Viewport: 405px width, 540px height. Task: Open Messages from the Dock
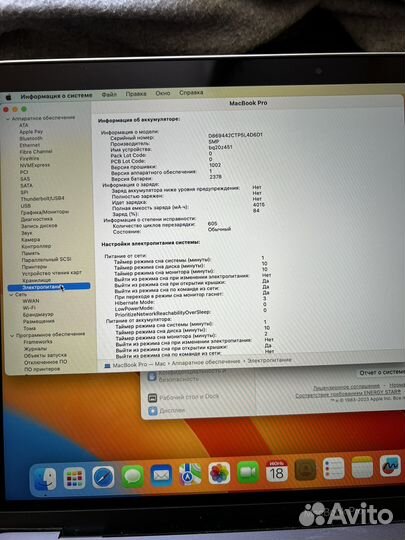(x=133, y=477)
